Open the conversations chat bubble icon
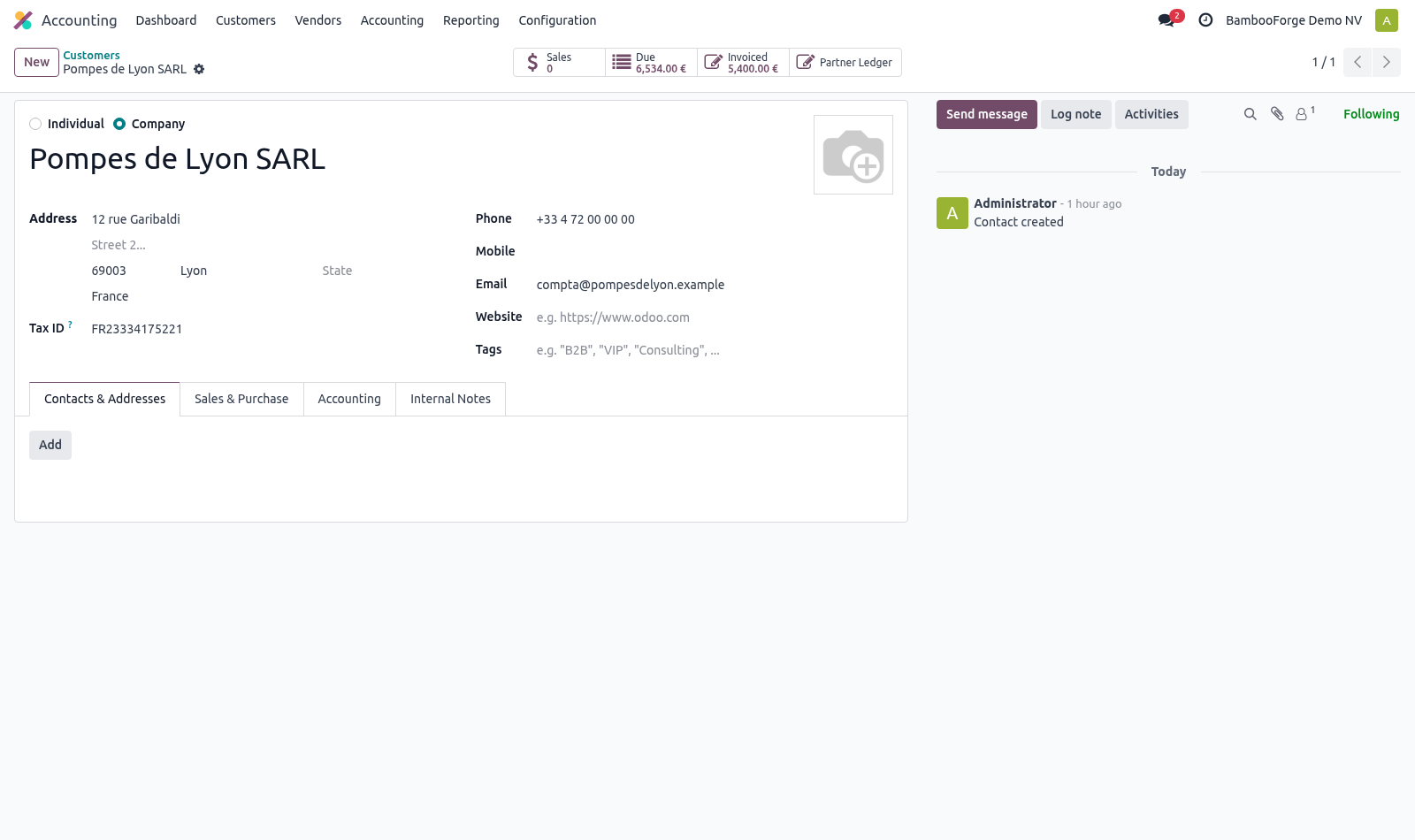 (x=1166, y=20)
